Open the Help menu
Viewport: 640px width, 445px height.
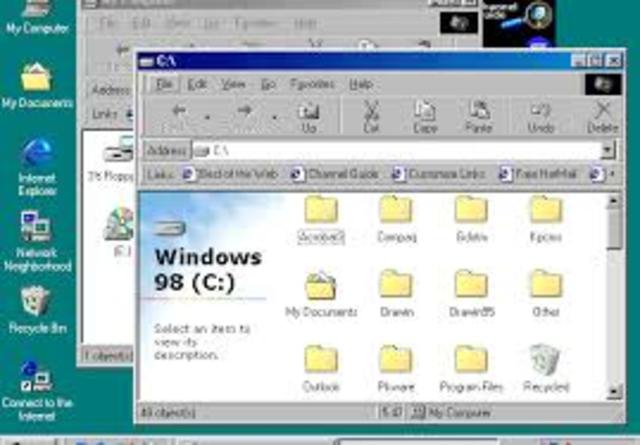(x=361, y=85)
